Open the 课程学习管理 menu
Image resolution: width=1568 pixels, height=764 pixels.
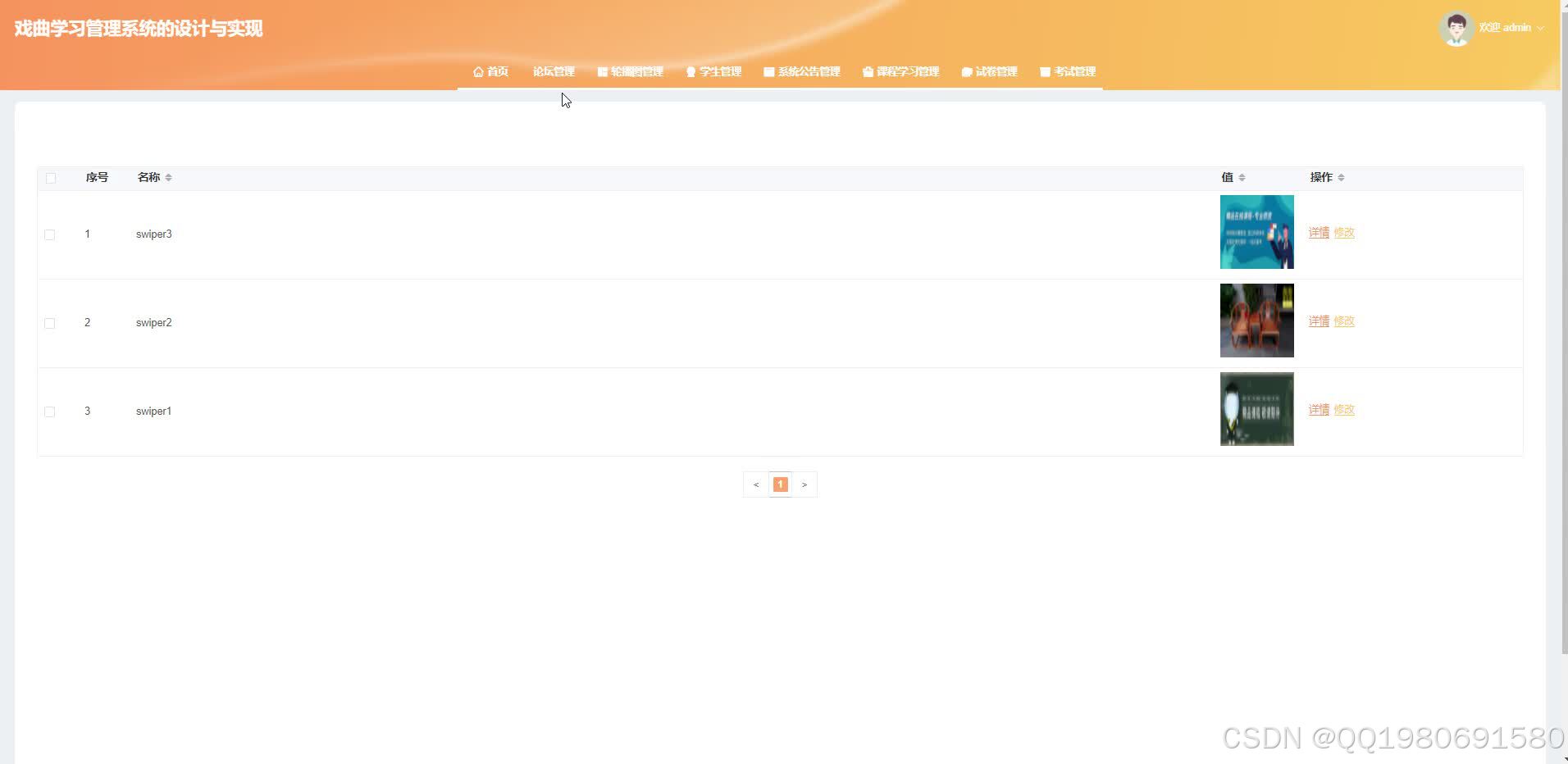click(x=900, y=72)
